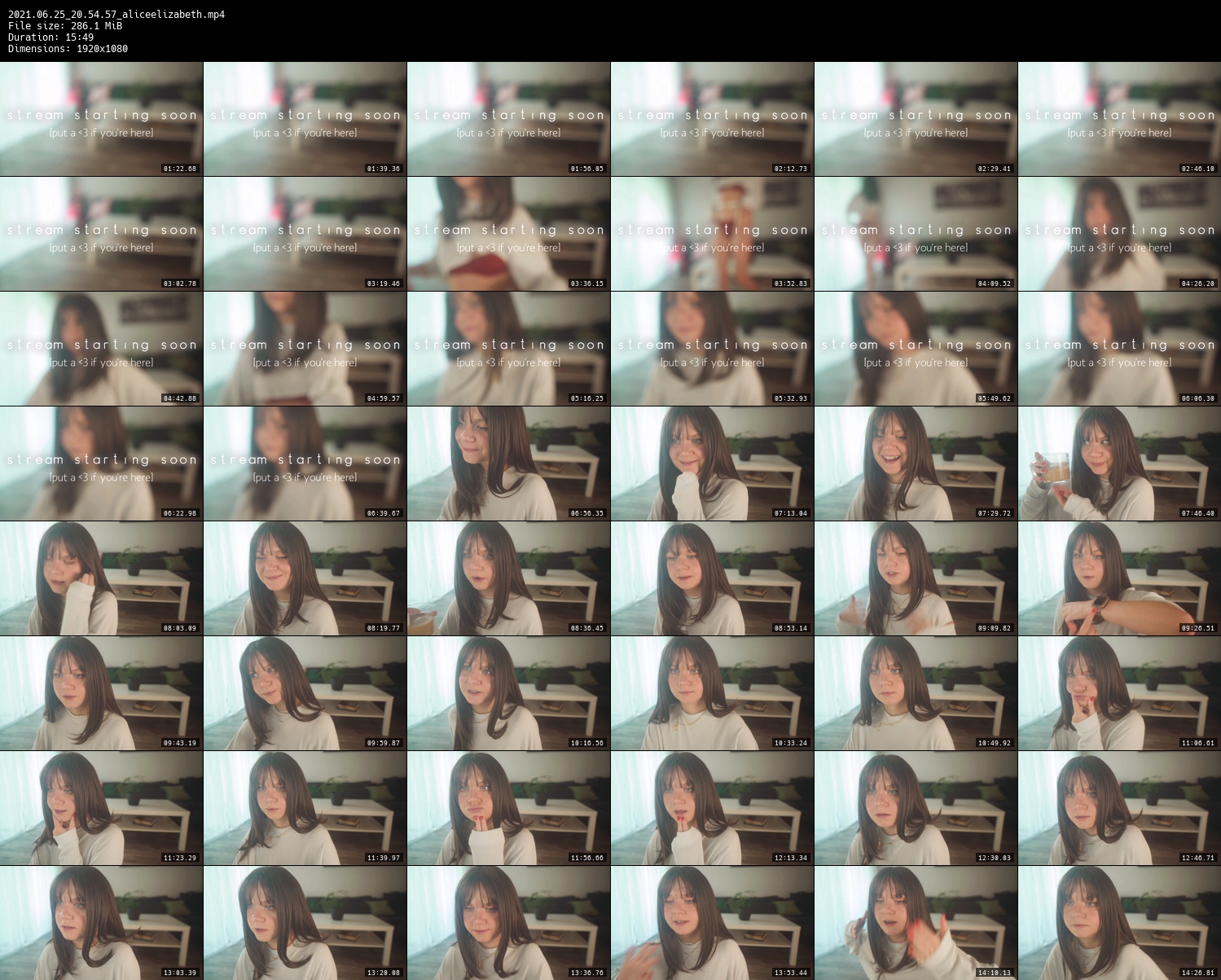
Task: Click the filename text in the header
Action: click(x=116, y=15)
